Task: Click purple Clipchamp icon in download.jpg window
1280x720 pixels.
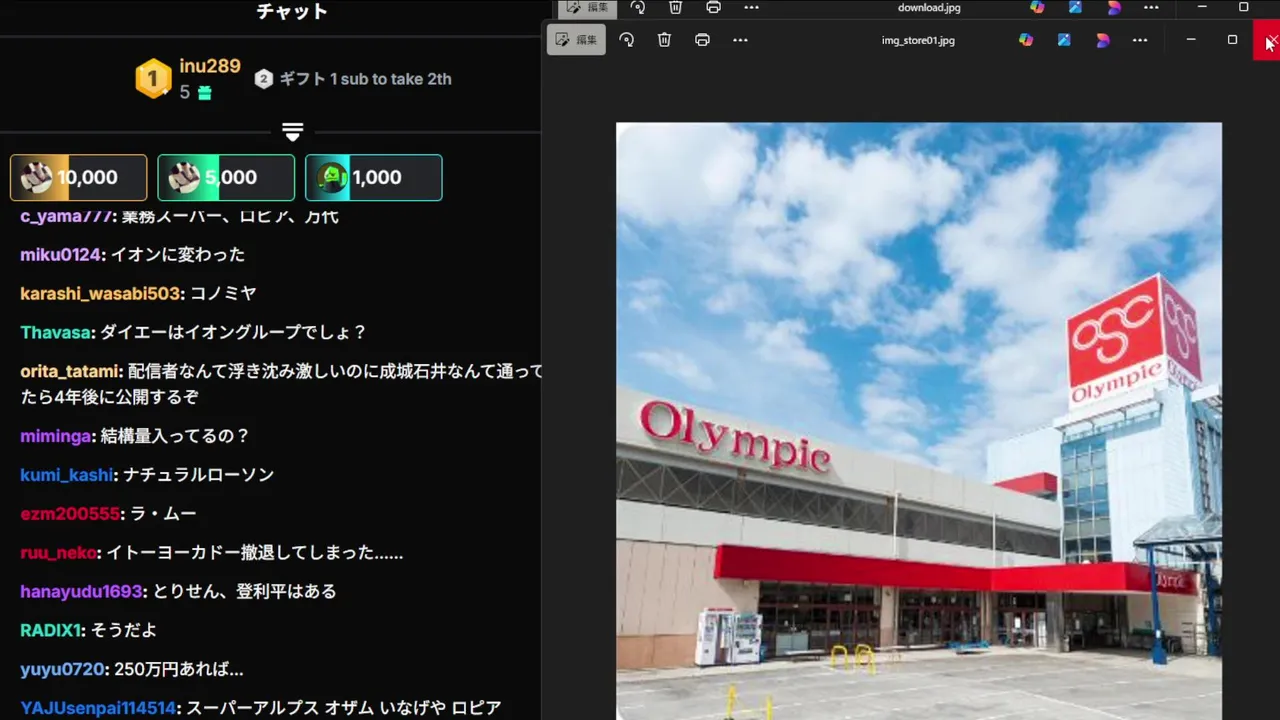Action: pos(1113,7)
